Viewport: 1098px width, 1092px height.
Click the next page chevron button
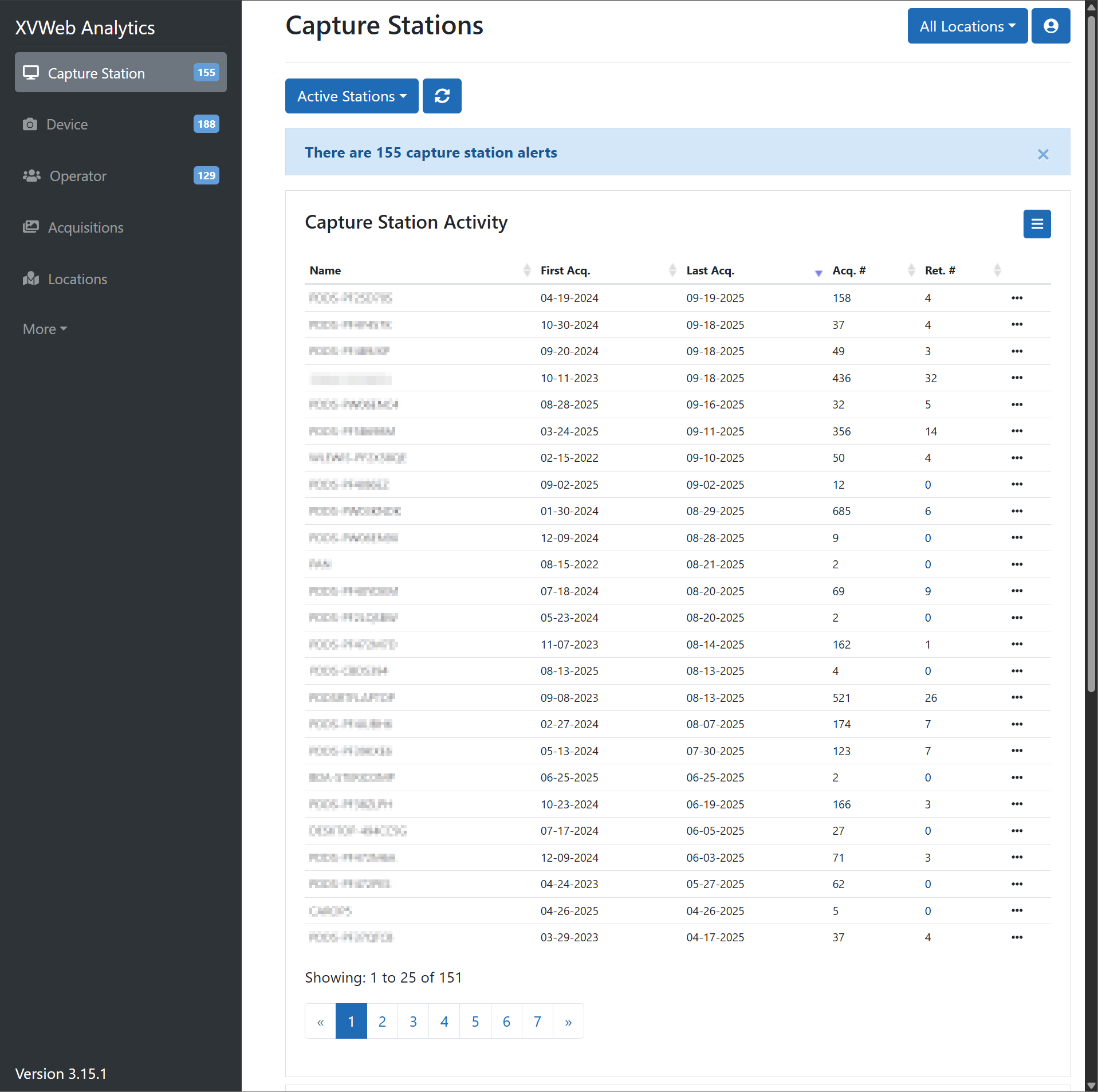(x=568, y=1021)
